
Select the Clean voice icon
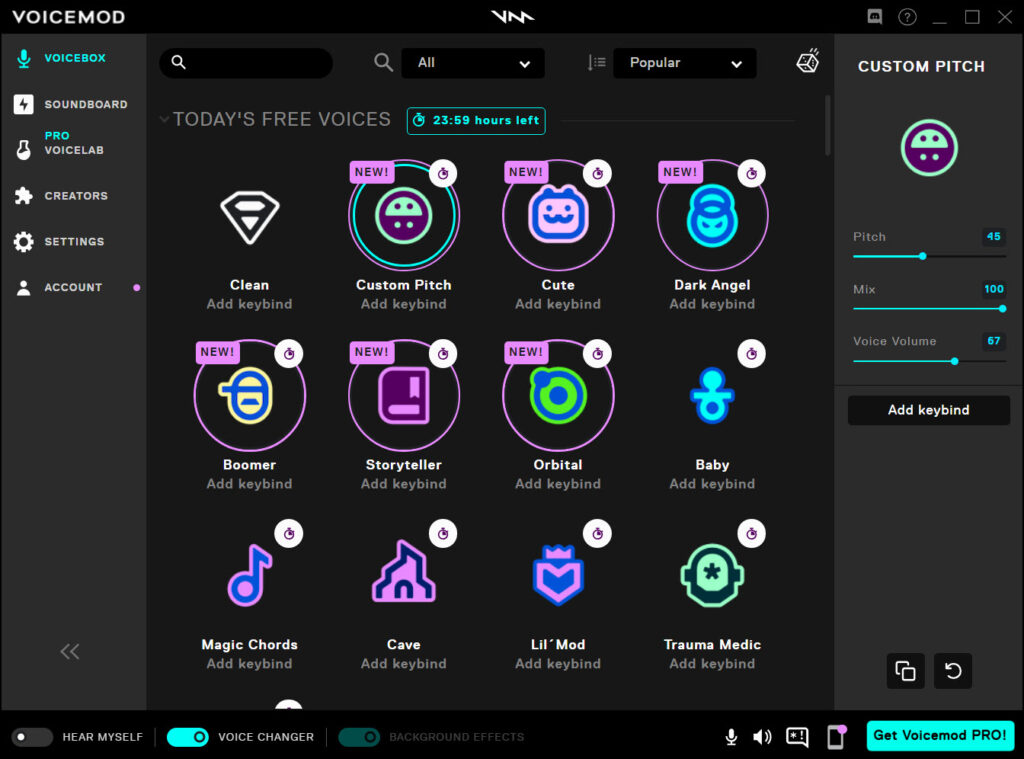point(249,217)
